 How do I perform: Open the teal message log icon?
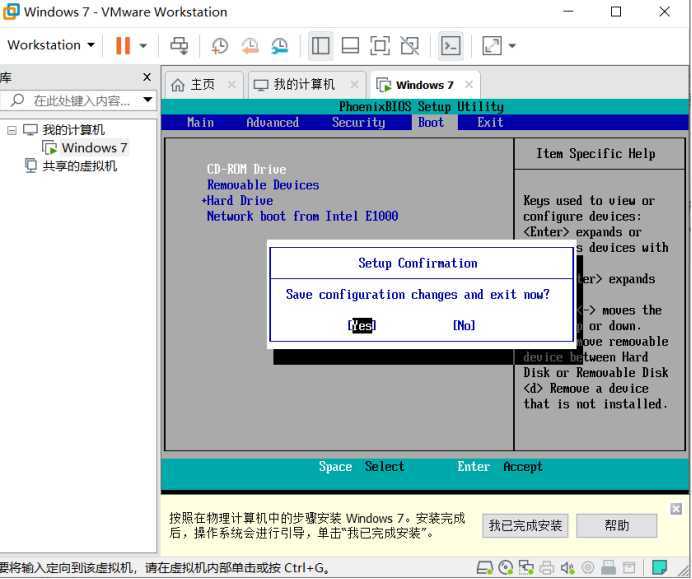point(660,567)
